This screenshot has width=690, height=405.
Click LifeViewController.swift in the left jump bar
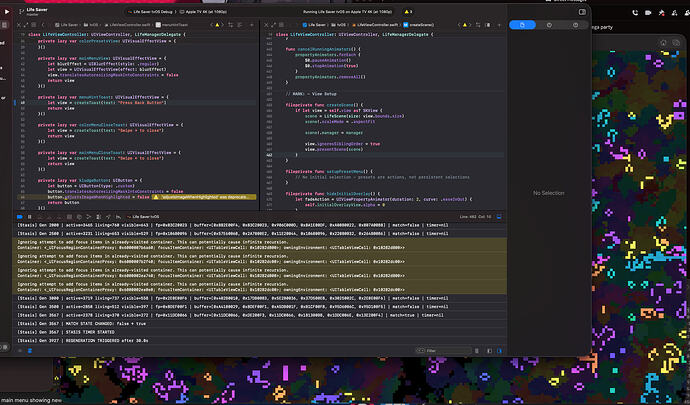tap(128, 25)
